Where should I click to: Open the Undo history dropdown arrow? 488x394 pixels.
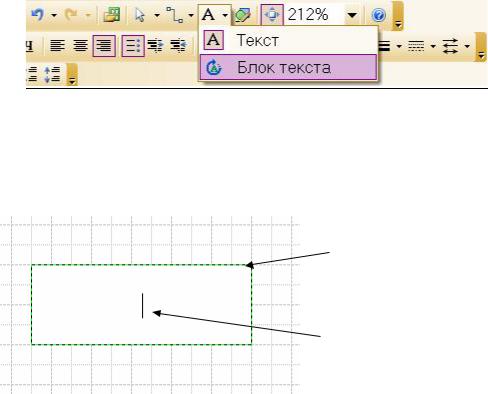point(54,15)
